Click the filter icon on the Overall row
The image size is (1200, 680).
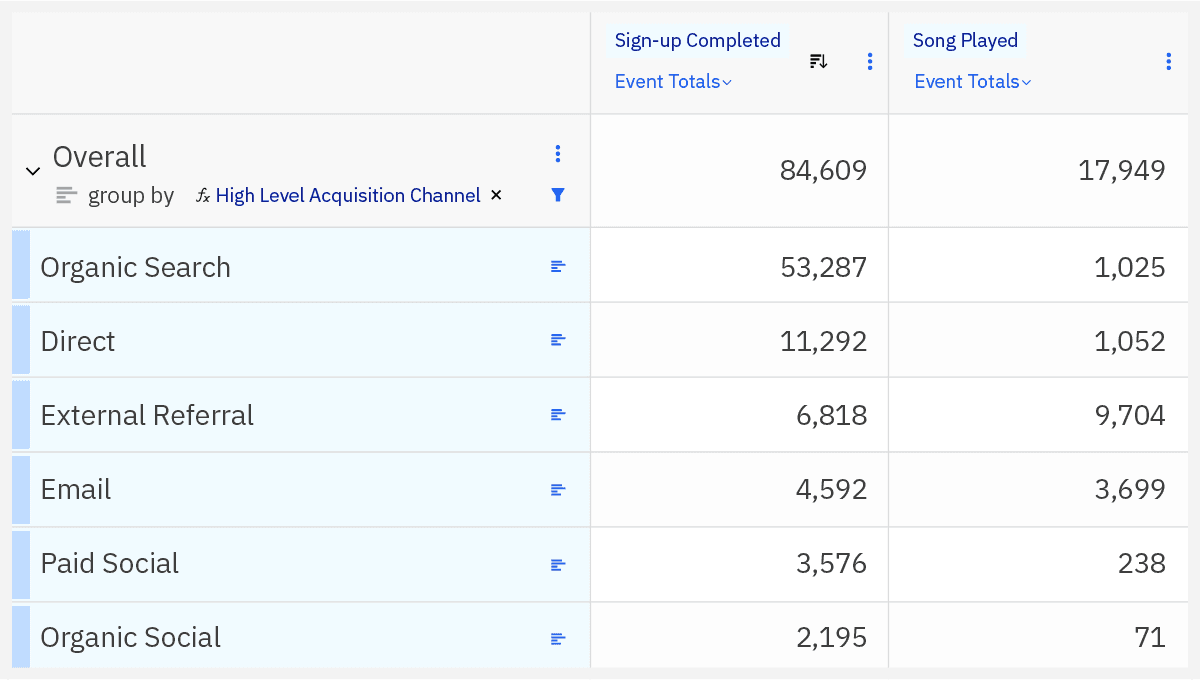pyautogui.click(x=558, y=195)
